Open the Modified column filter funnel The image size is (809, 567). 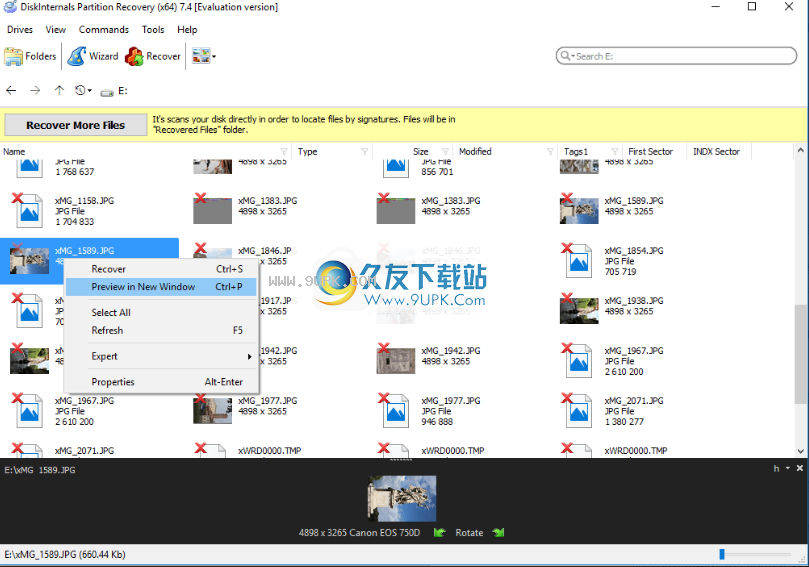pyautogui.click(x=550, y=152)
